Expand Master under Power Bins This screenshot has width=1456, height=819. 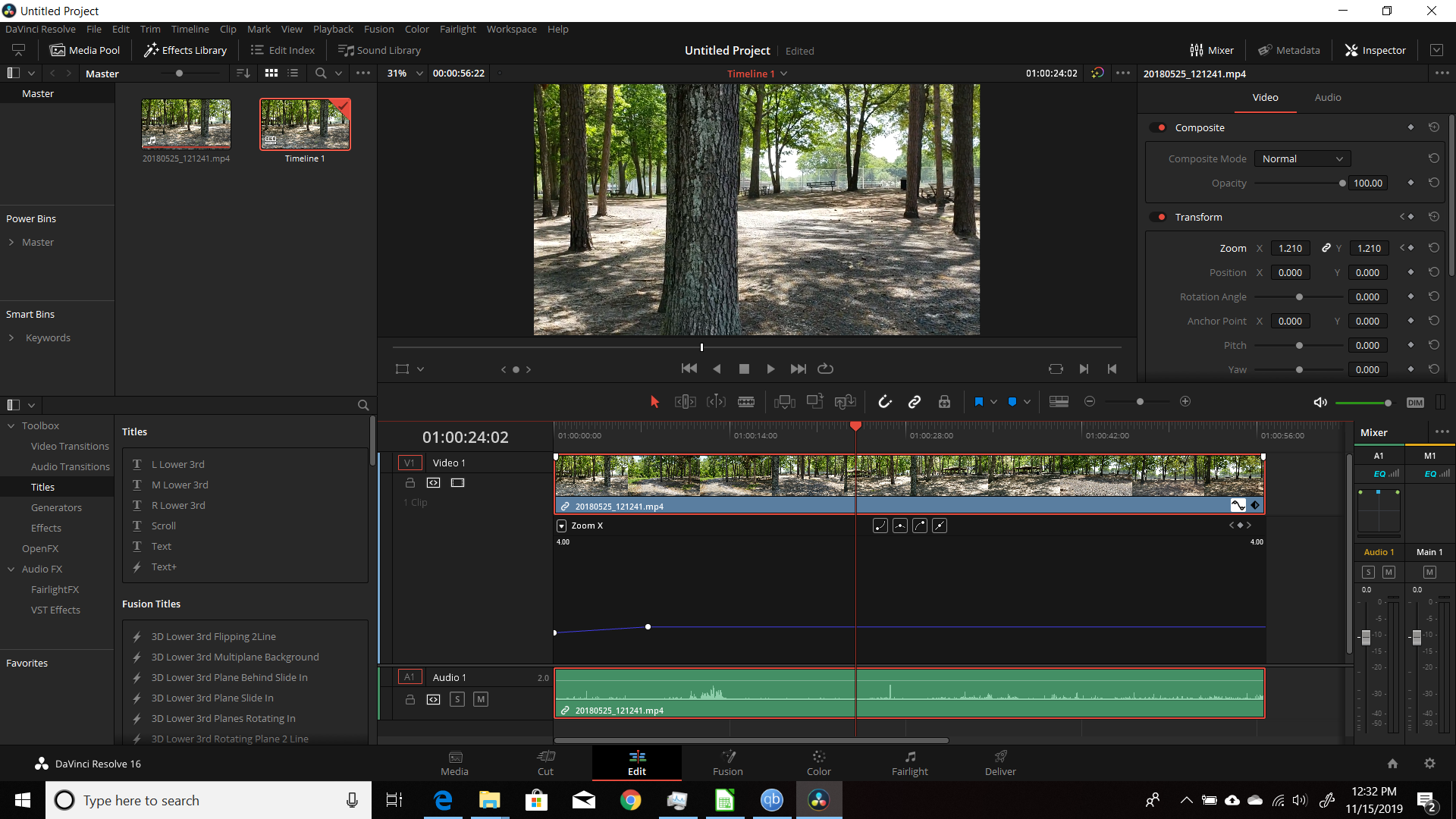11,242
